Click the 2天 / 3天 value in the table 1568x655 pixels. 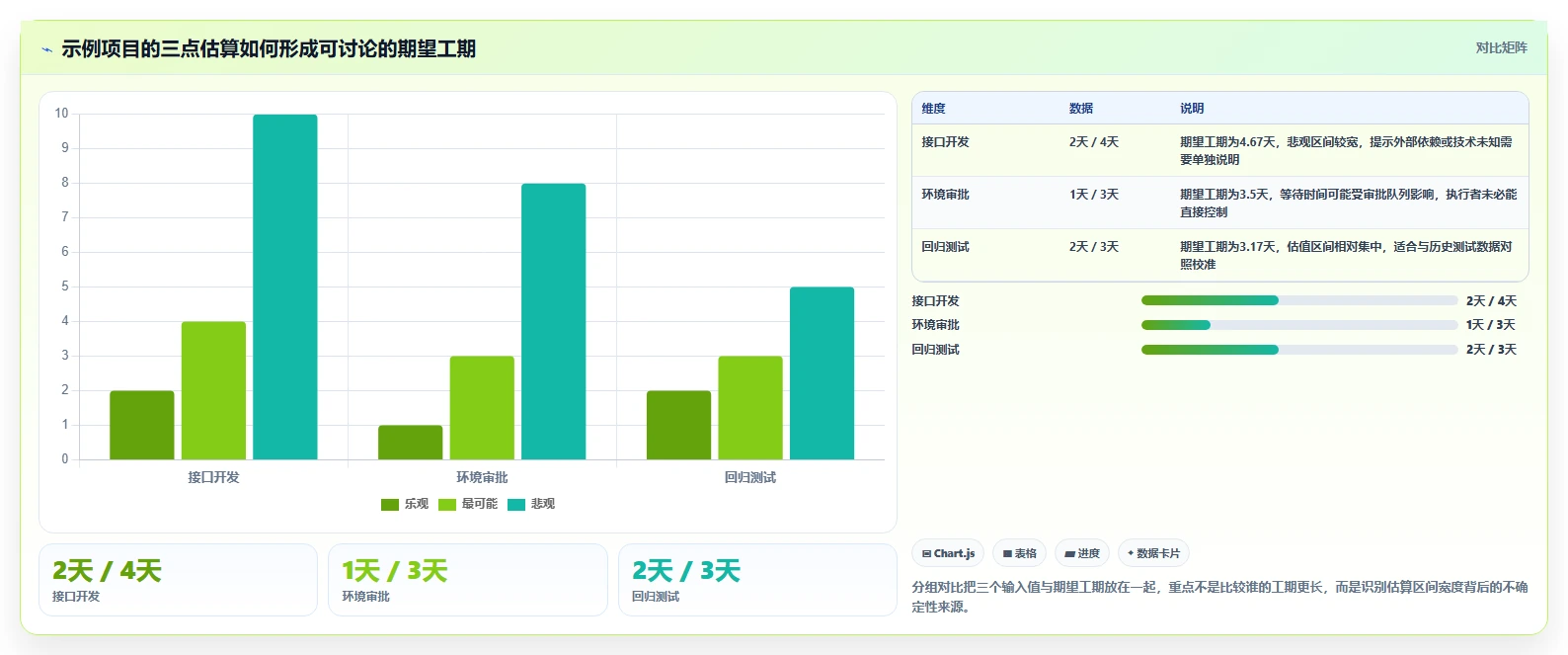(1094, 247)
